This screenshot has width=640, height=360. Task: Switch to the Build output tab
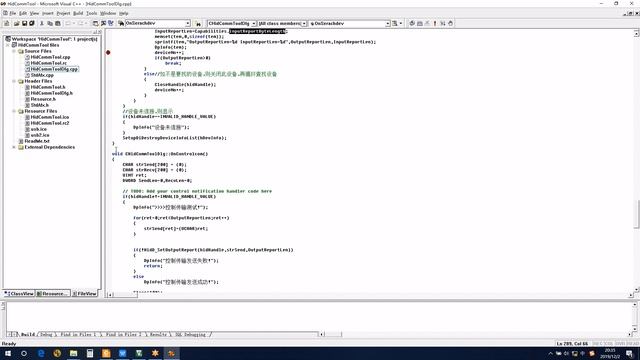tap(28, 334)
